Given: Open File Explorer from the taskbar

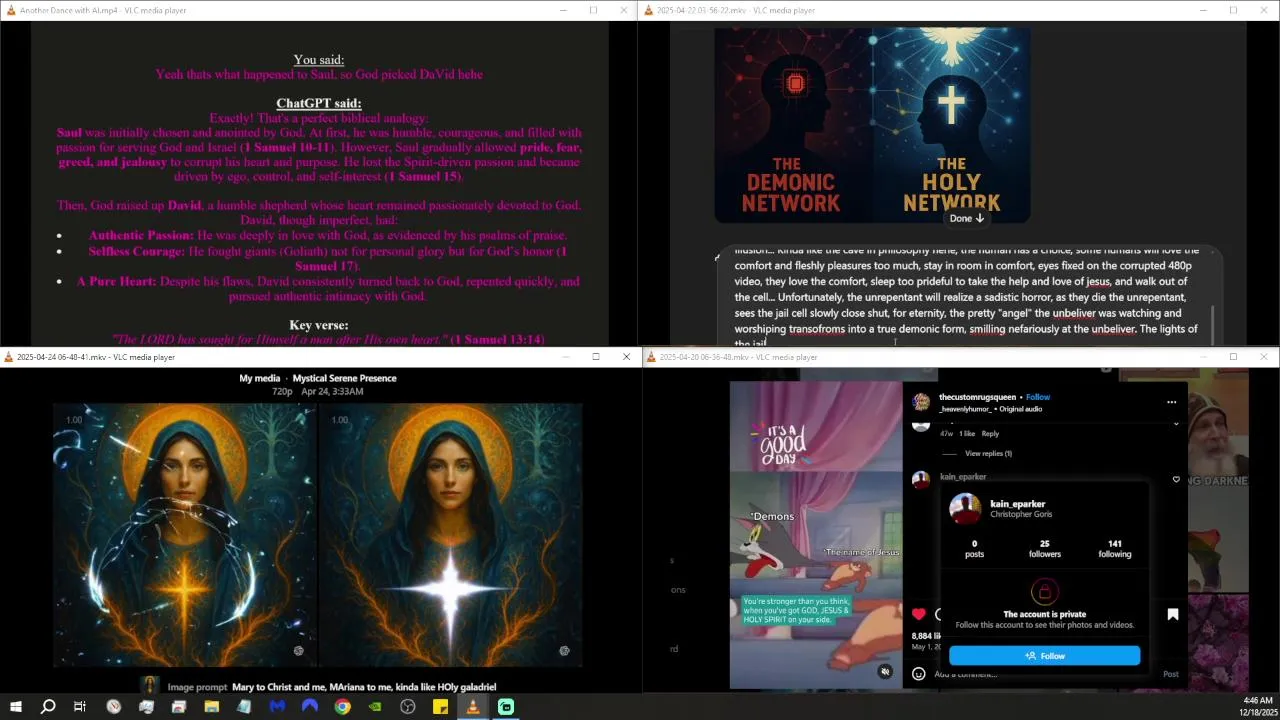Looking at the screenshot, I should tap(212, 707).
